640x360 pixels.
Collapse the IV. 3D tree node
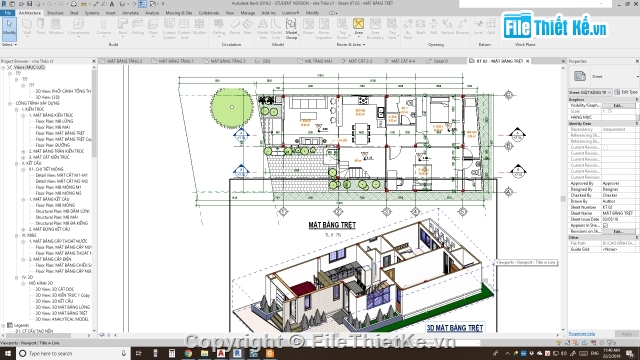click(16, 277)
